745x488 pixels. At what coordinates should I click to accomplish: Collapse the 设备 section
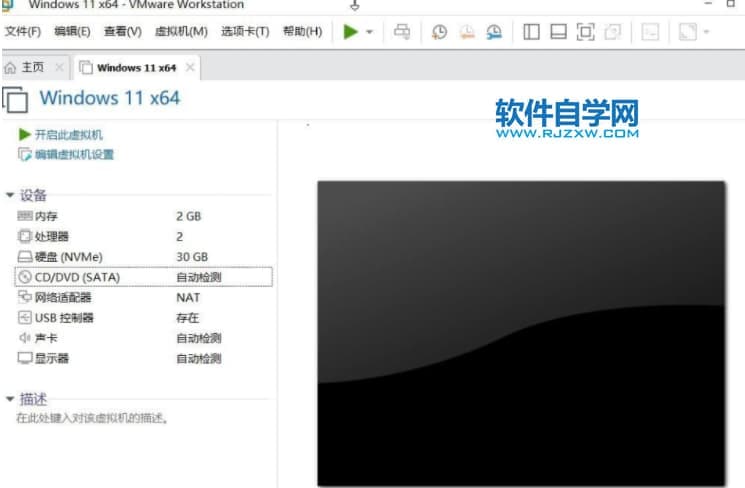point(10,195)
